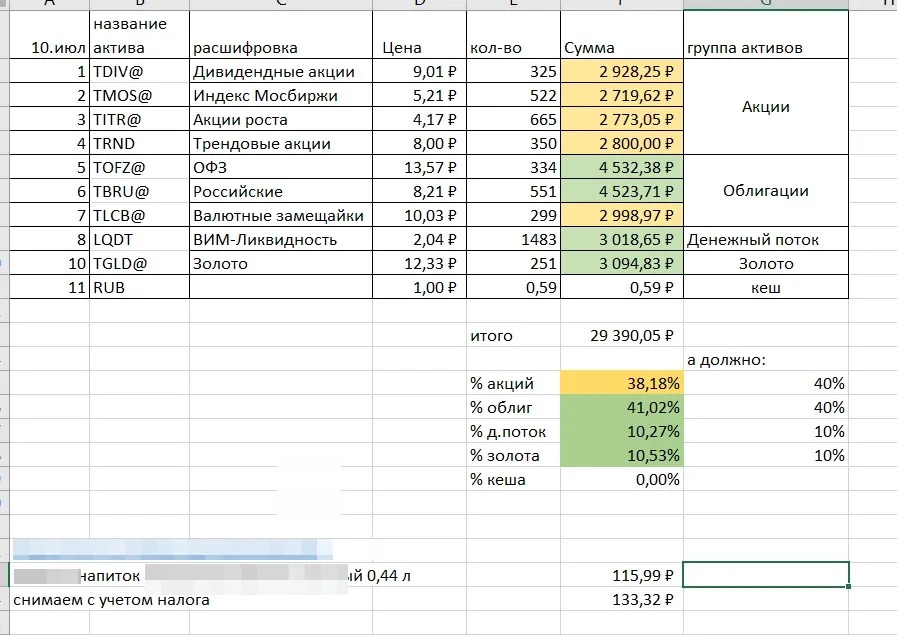
Task: Click the % кеша value 0,00%
Action: pyautogui.click(x=622, y=479)
